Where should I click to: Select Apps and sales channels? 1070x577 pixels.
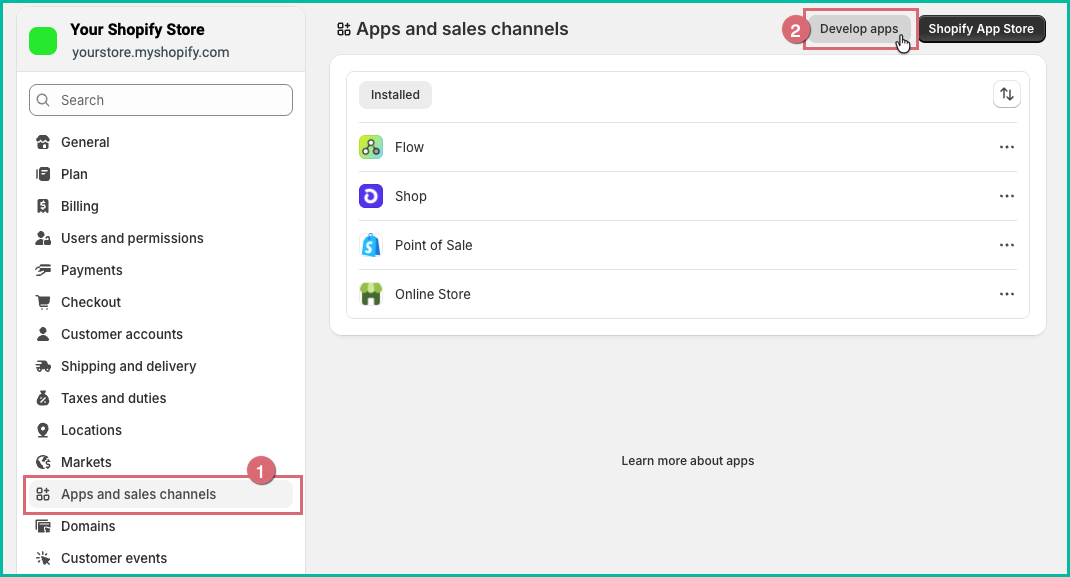pyautogui.click(x=160, y=494)
